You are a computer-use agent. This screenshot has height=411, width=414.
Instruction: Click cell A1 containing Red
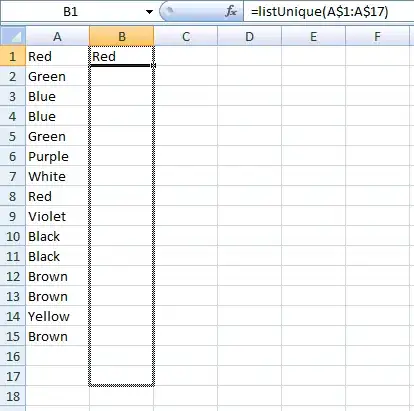pyautogui.click(x=57, y=56)
